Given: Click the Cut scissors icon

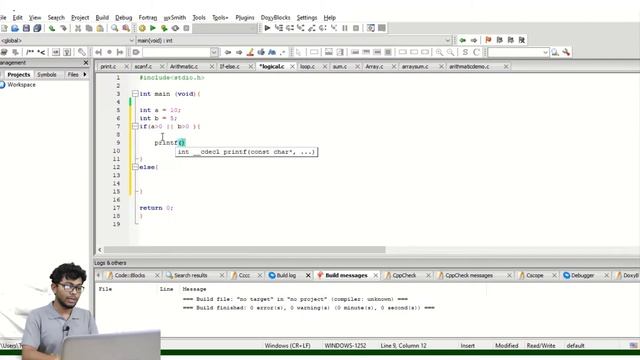Looking at the screenshot, I should 78,28.
